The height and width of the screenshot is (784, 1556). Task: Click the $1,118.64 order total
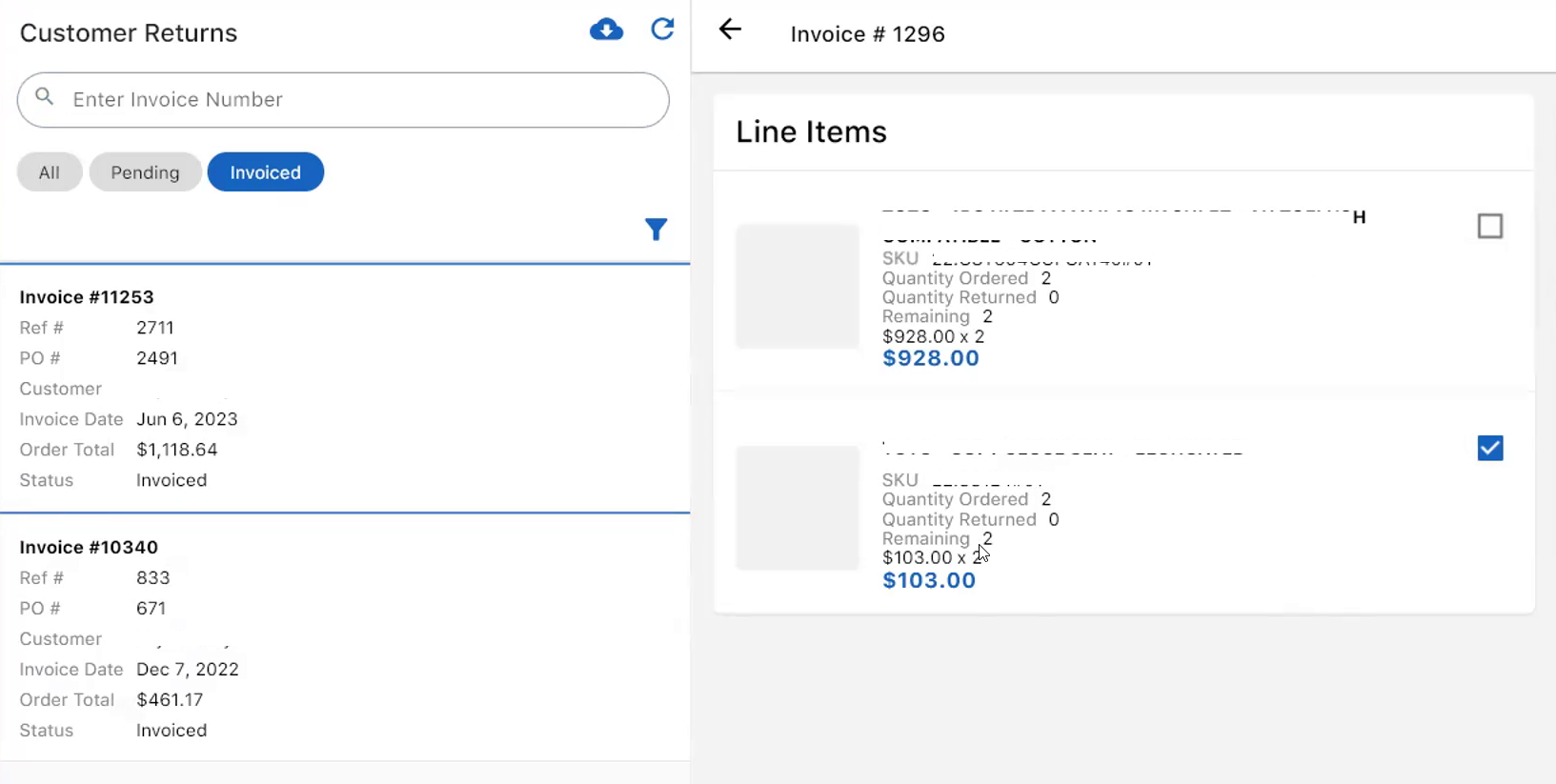click(x=176, y=450)
